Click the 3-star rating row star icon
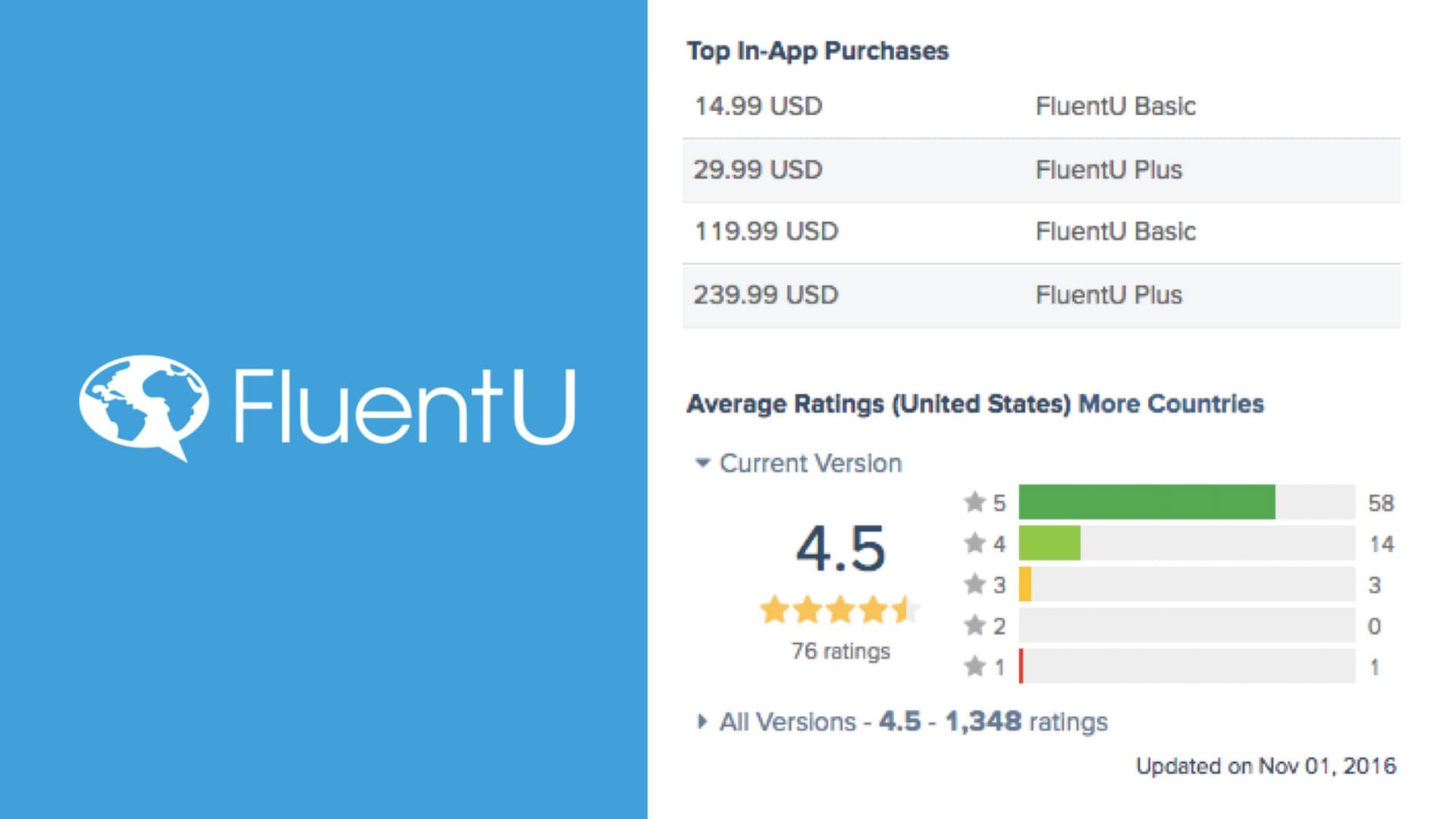Viewport: 1456px width, 819px height. click(974, 584)
